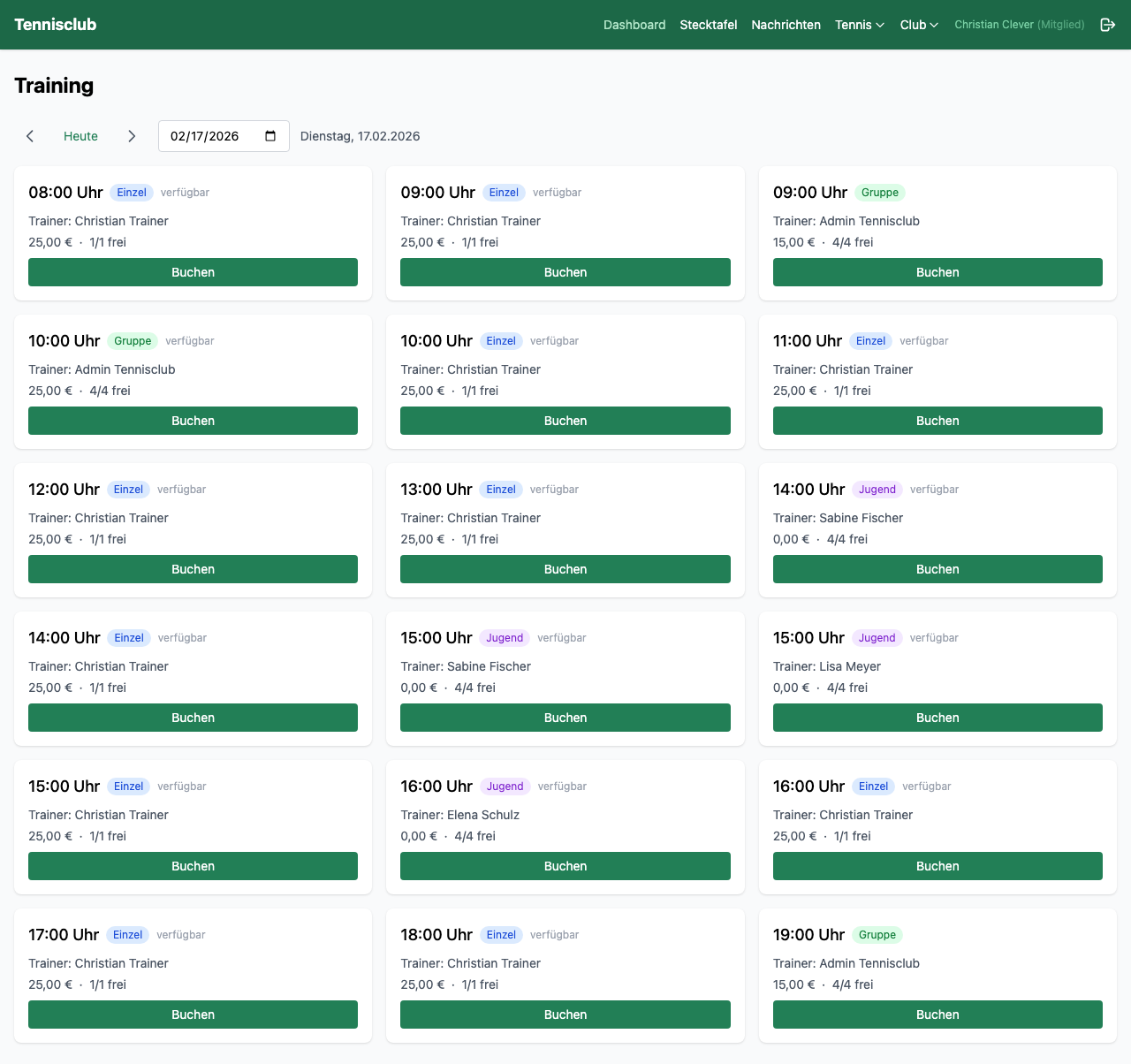Screen dimensions: 1131x1064
Task: Click the Tennisclub logo
Action: point(55,25)
